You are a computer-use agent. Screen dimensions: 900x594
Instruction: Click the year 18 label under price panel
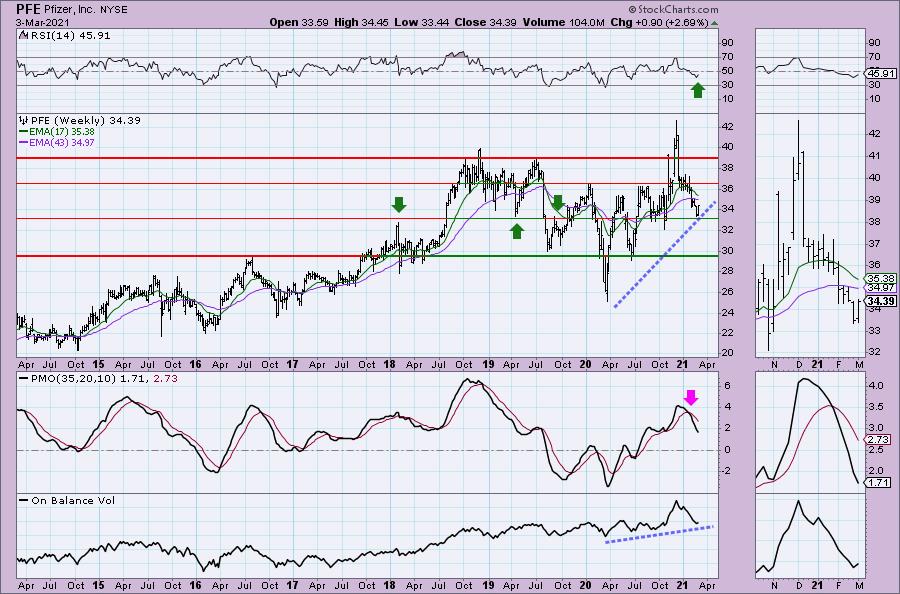click(x=389, y=364)
